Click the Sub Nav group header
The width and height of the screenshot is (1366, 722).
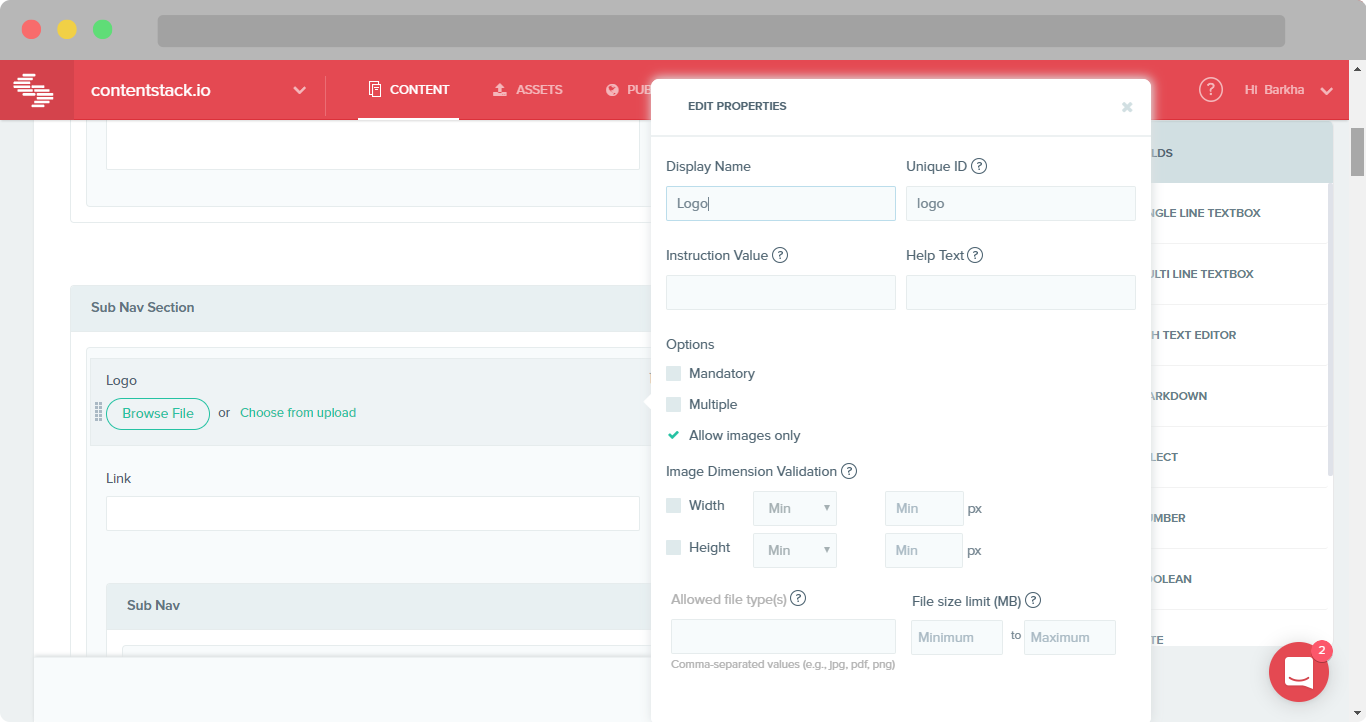point(379,606)
